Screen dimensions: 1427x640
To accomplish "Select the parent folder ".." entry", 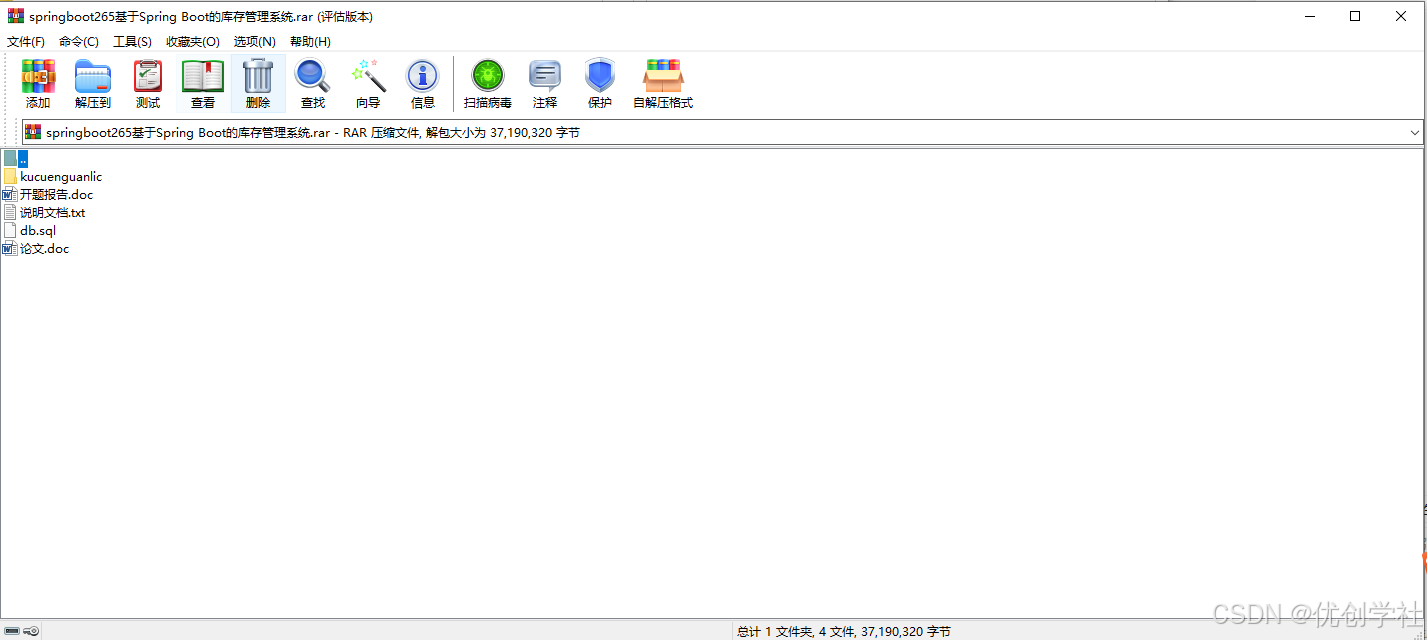I will pos(23,158).
